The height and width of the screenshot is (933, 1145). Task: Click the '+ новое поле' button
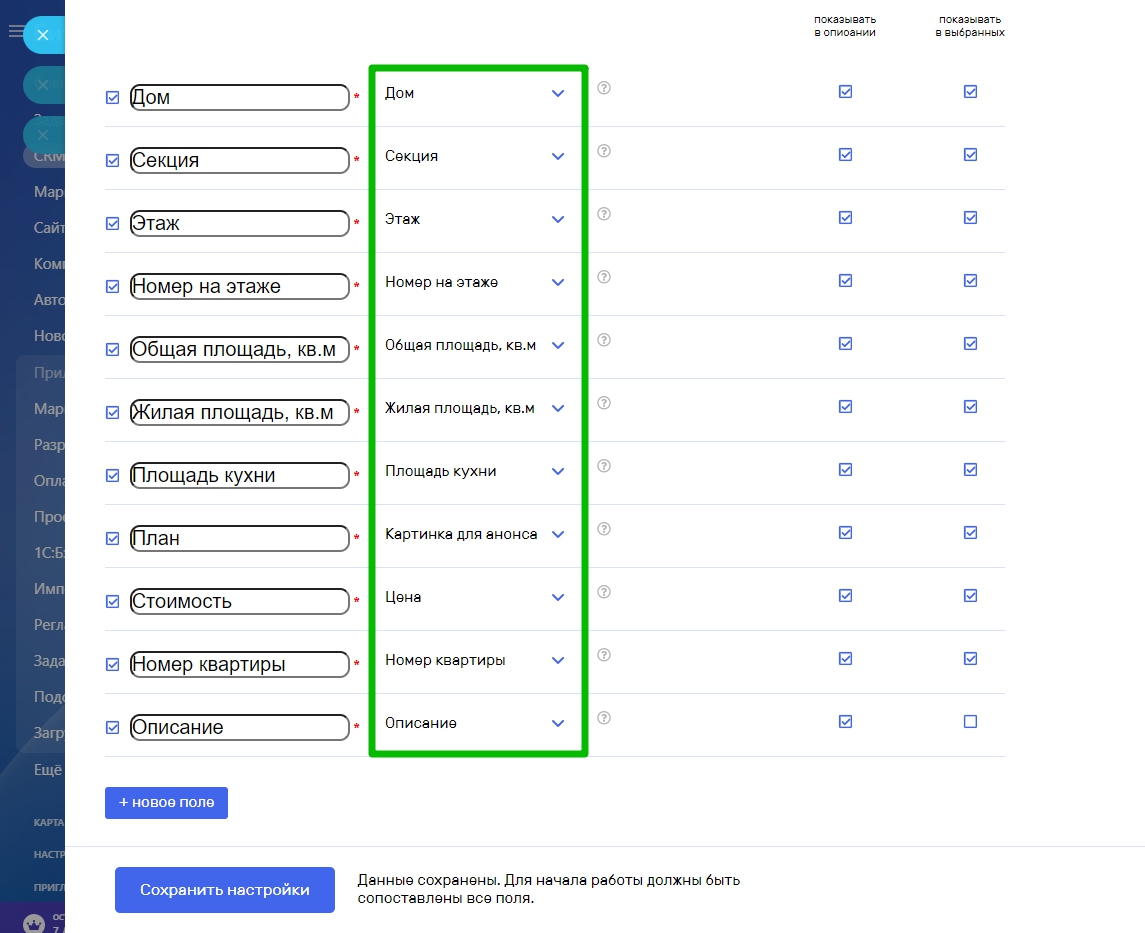166,803
